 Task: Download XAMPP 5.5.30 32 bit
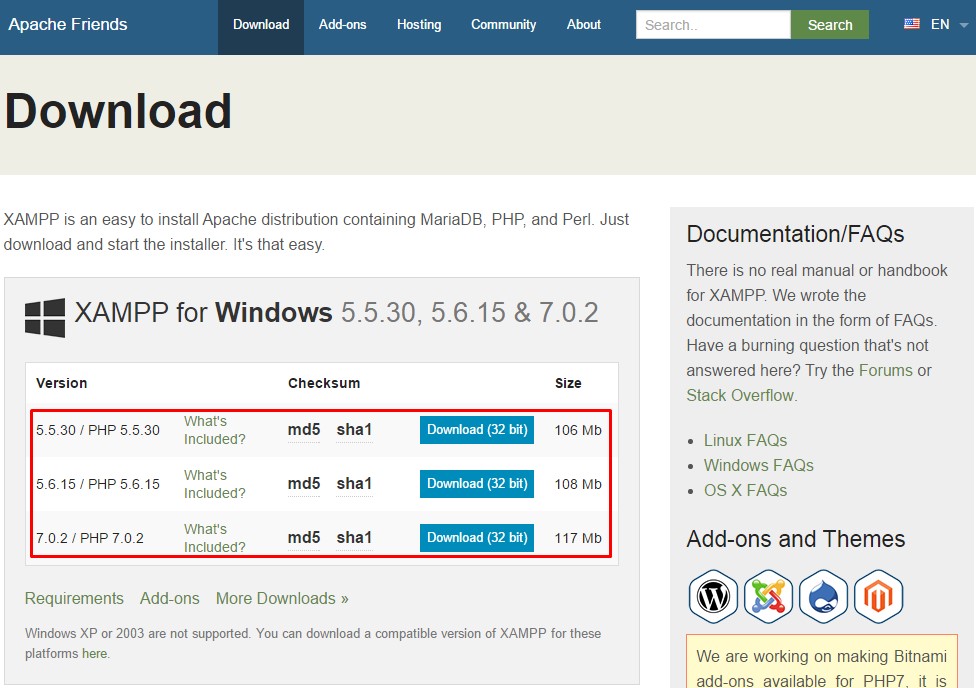coord(477,430)
